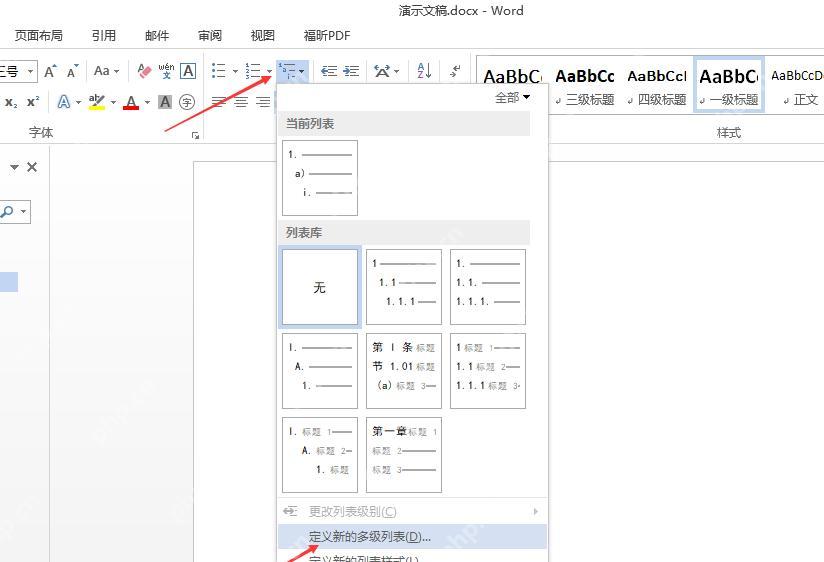Open the 福昕PDF ribbon tab
824x562 pixels.
pos(327,35)
